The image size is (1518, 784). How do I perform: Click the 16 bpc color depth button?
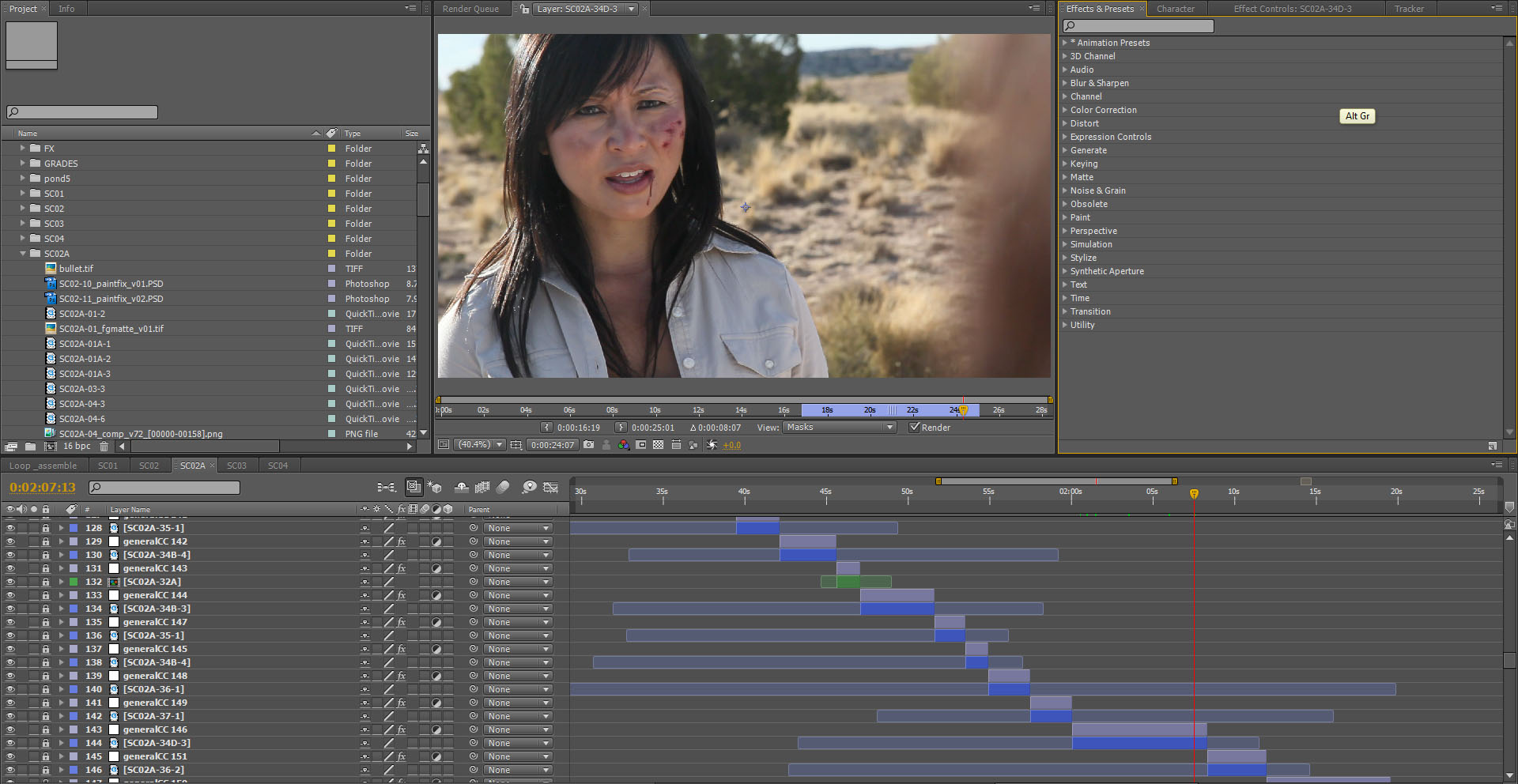77,447
